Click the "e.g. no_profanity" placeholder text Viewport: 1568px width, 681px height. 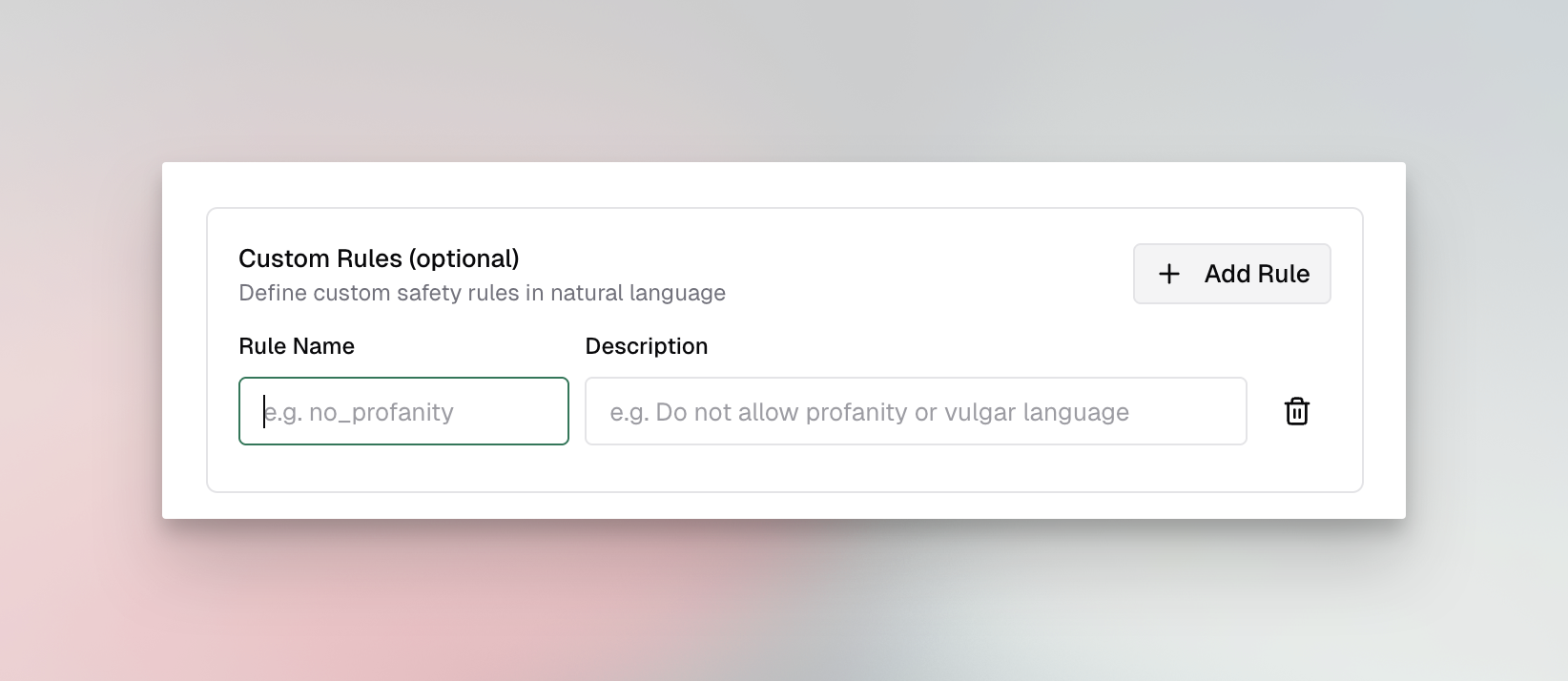point(359,412)
